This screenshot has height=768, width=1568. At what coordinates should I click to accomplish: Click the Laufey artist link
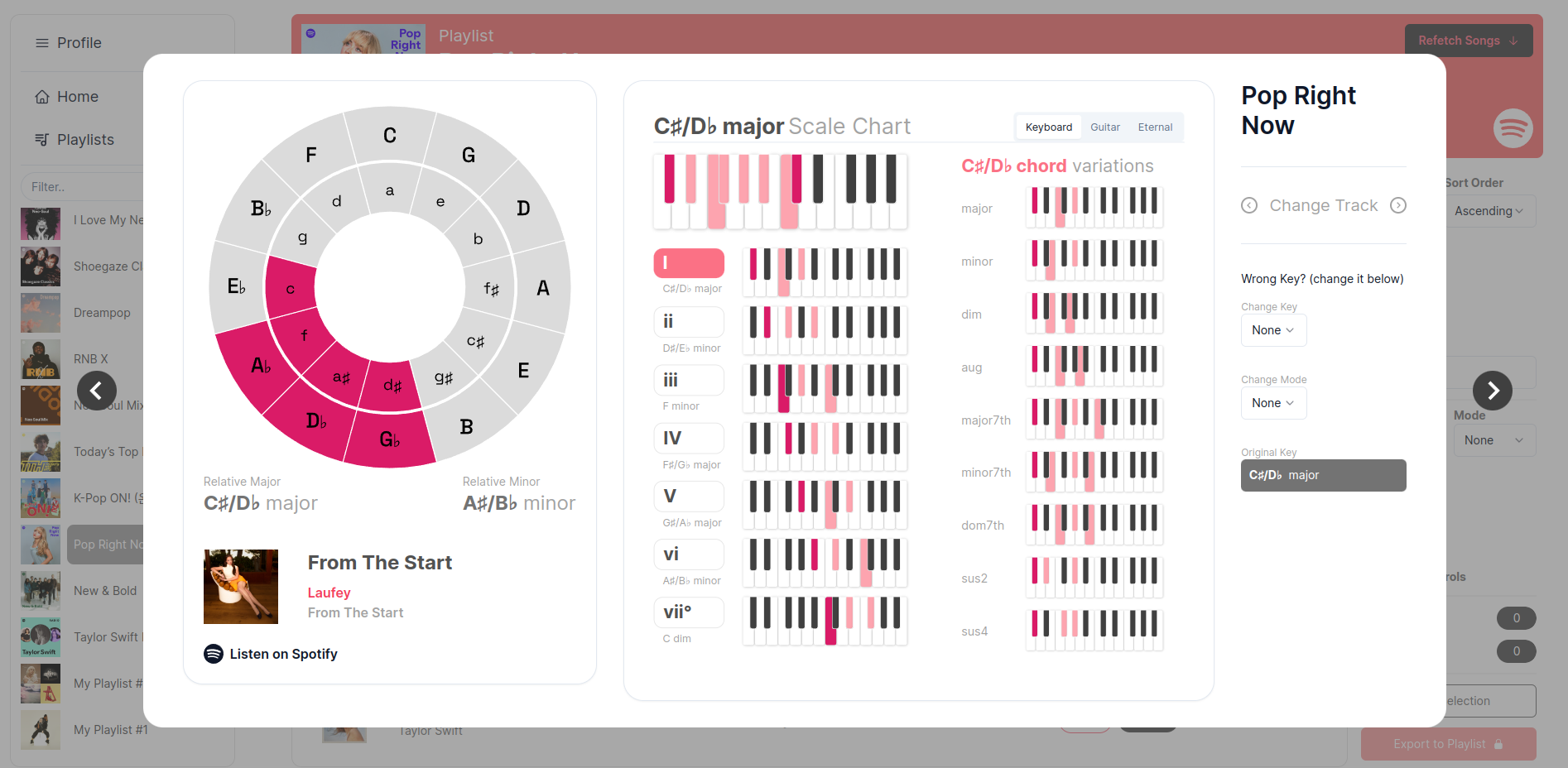[329, 593]
